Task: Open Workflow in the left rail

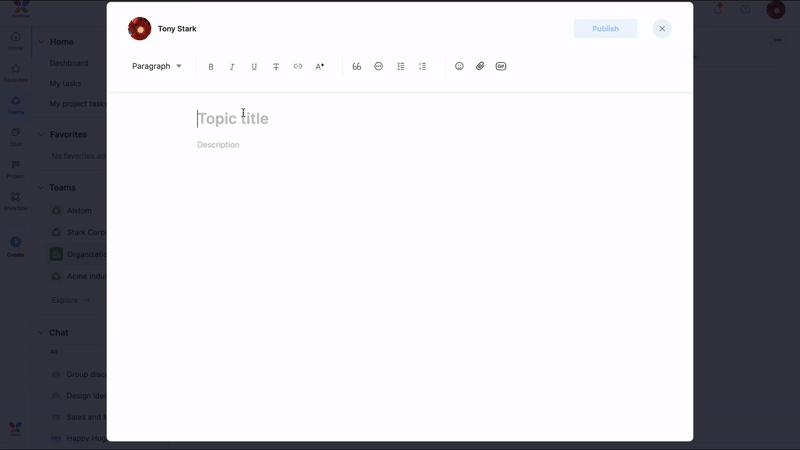Action: (15, 202)
